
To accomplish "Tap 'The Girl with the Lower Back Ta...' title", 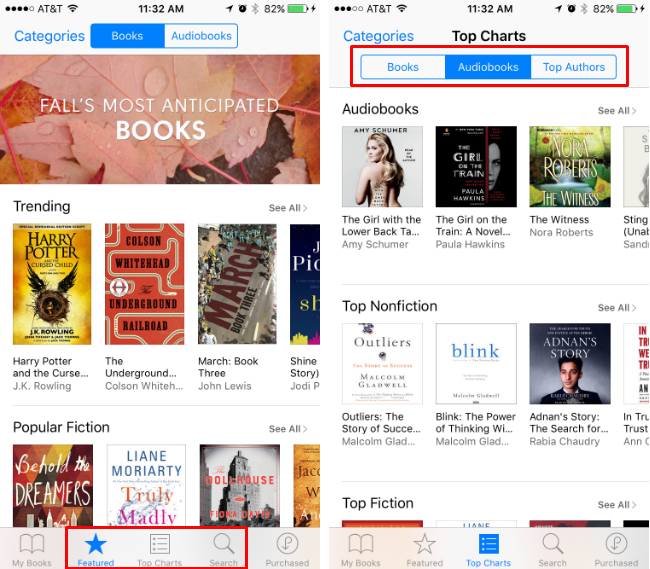I will pyautogui.click(x=381, y=226).
